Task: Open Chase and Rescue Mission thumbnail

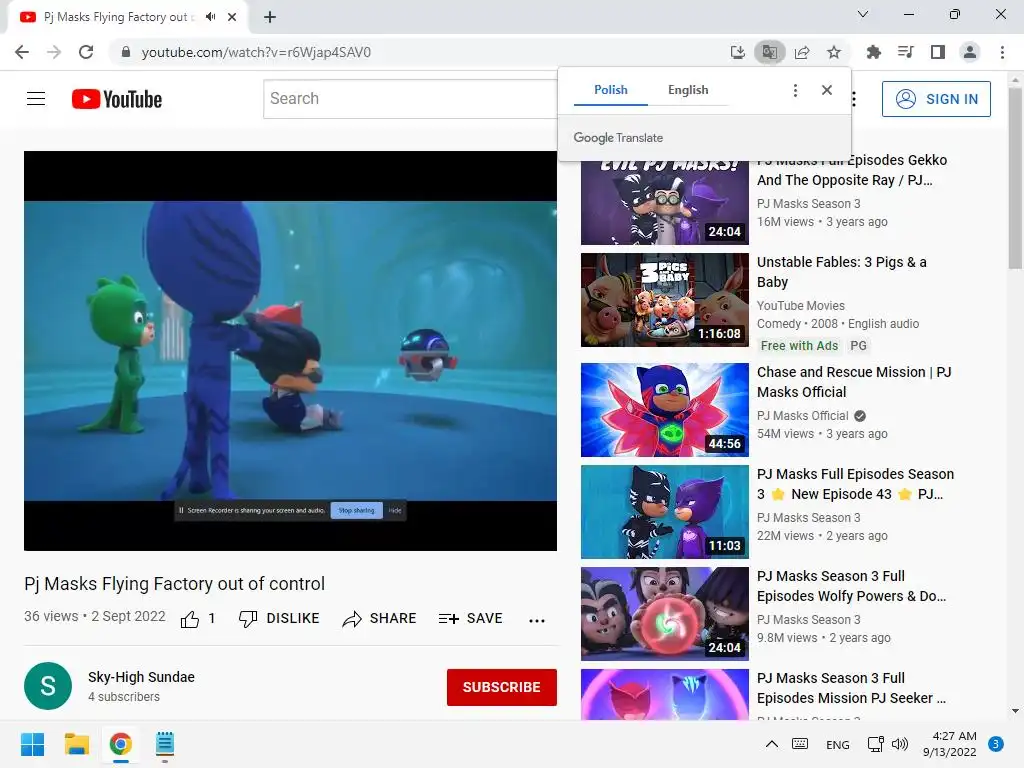Action: click(665, 410)
